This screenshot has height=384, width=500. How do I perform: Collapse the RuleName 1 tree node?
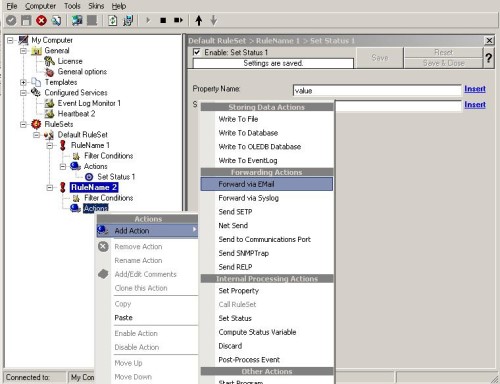click(x=50, y=145)
